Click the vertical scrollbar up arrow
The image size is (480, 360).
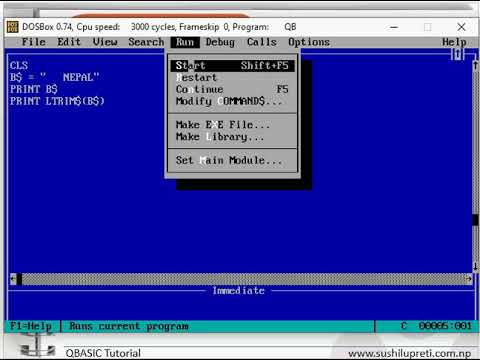[476, 65]
